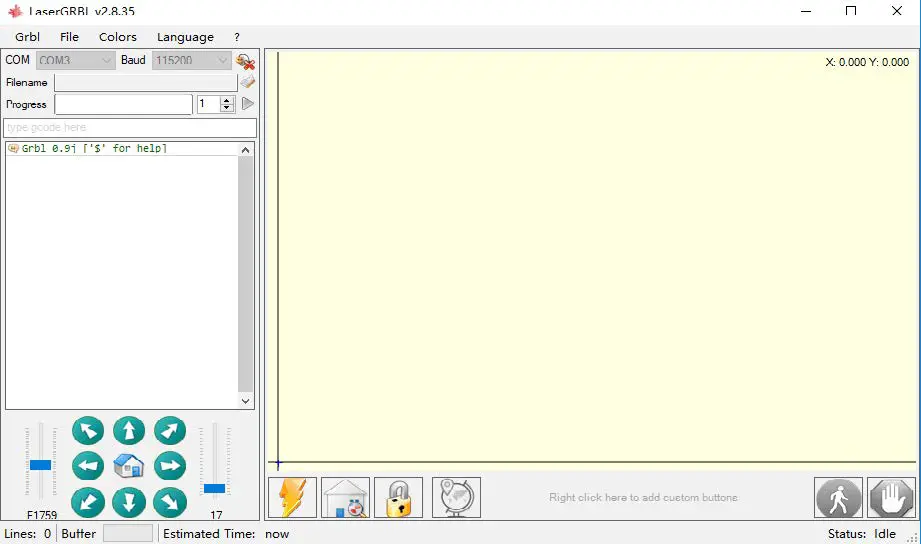Click the Progress bar field

point(123,105)
